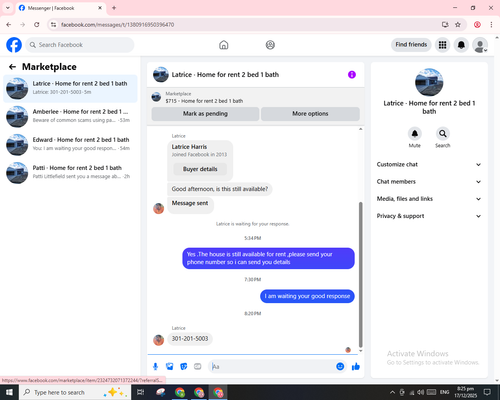Viewport: 500px width, 400px height.
Task: Click the purple conversation information icon
Action: tap(352, 75)
